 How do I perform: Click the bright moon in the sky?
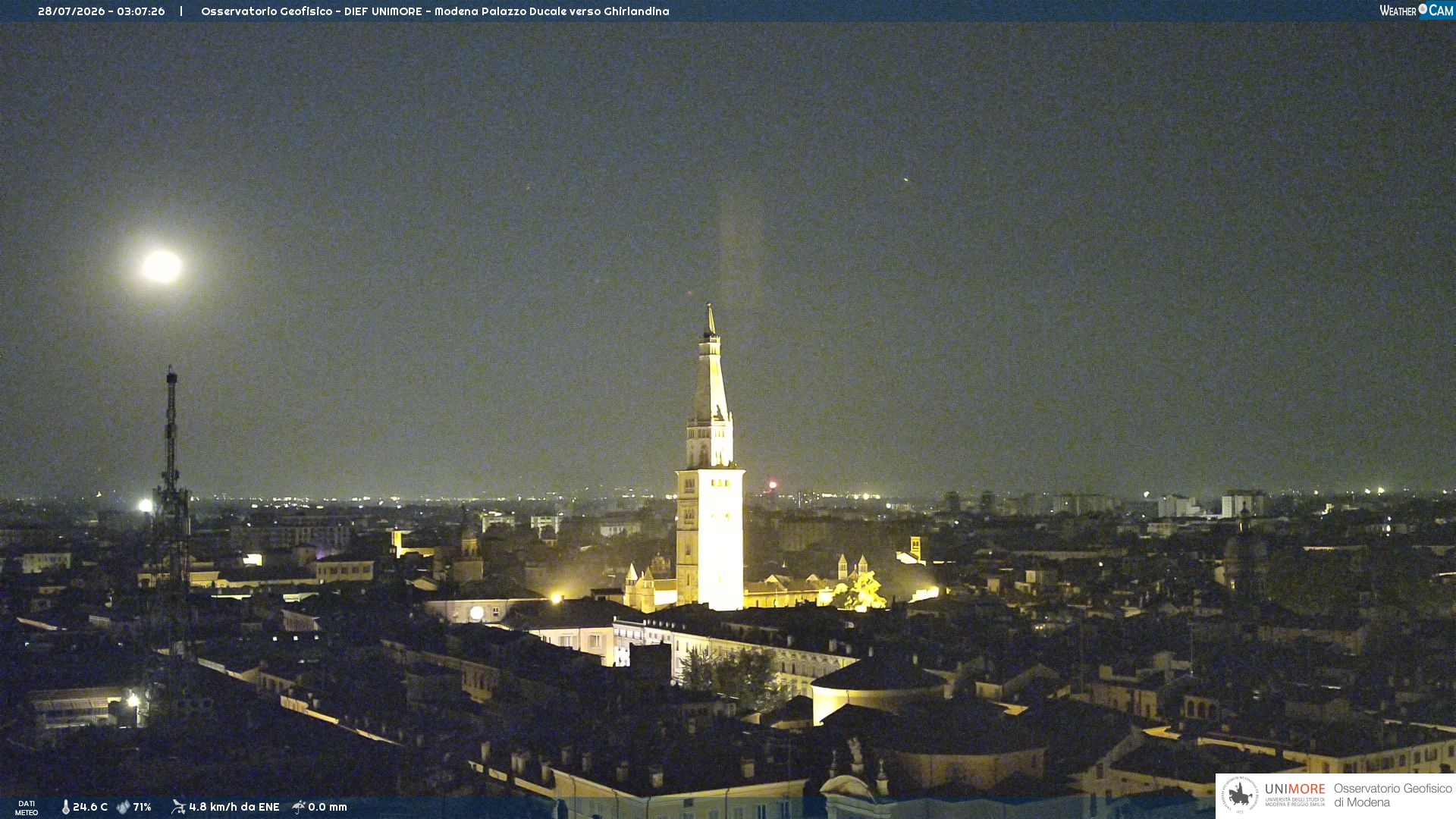point(162,266)
